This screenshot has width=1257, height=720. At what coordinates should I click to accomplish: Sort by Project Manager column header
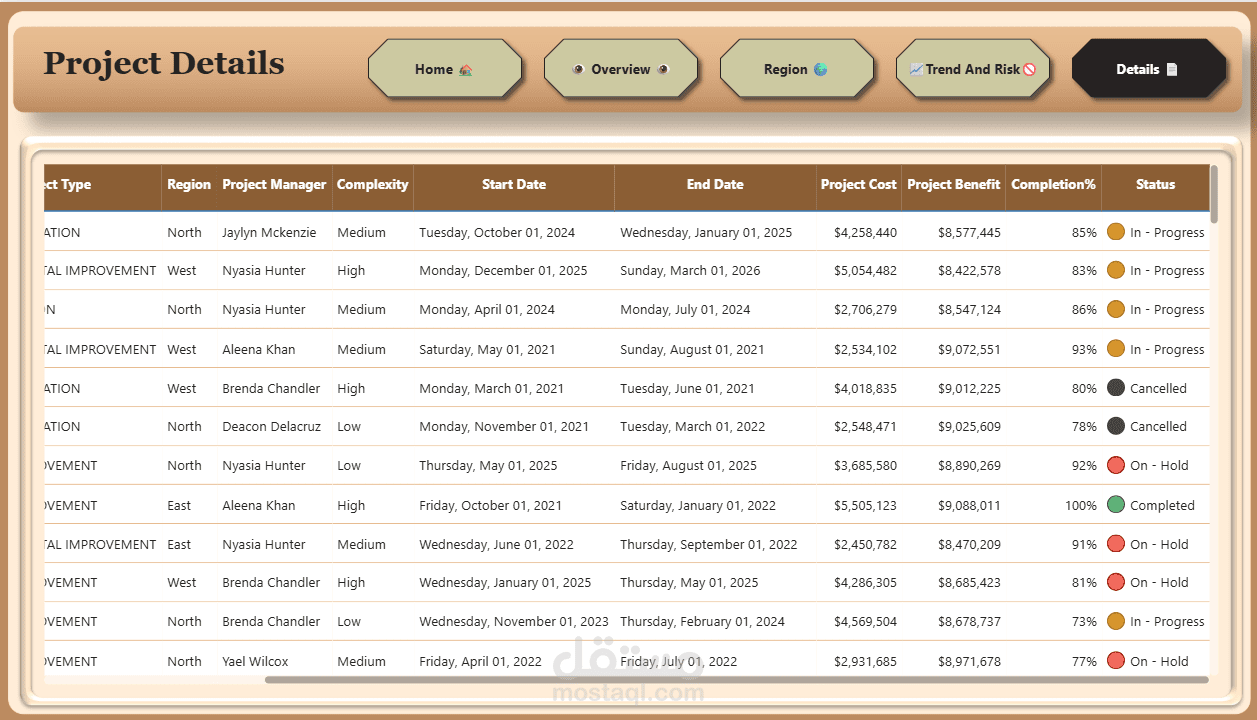point(274,184)
